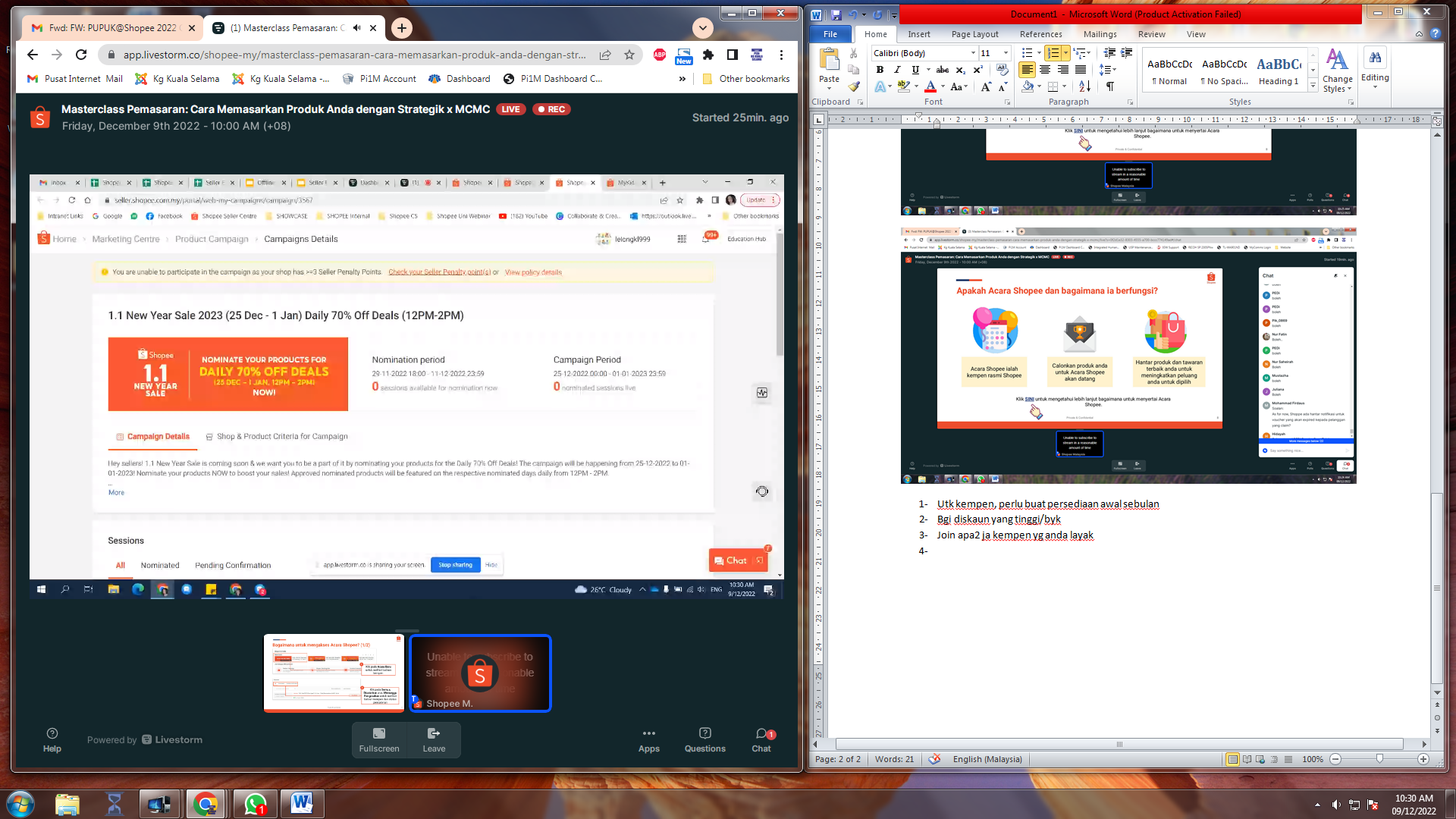Image resolution: width=1456 pixels, height=819 pixels.
Task: Expand the Styles gallery More arrow
Action: 1313,86
